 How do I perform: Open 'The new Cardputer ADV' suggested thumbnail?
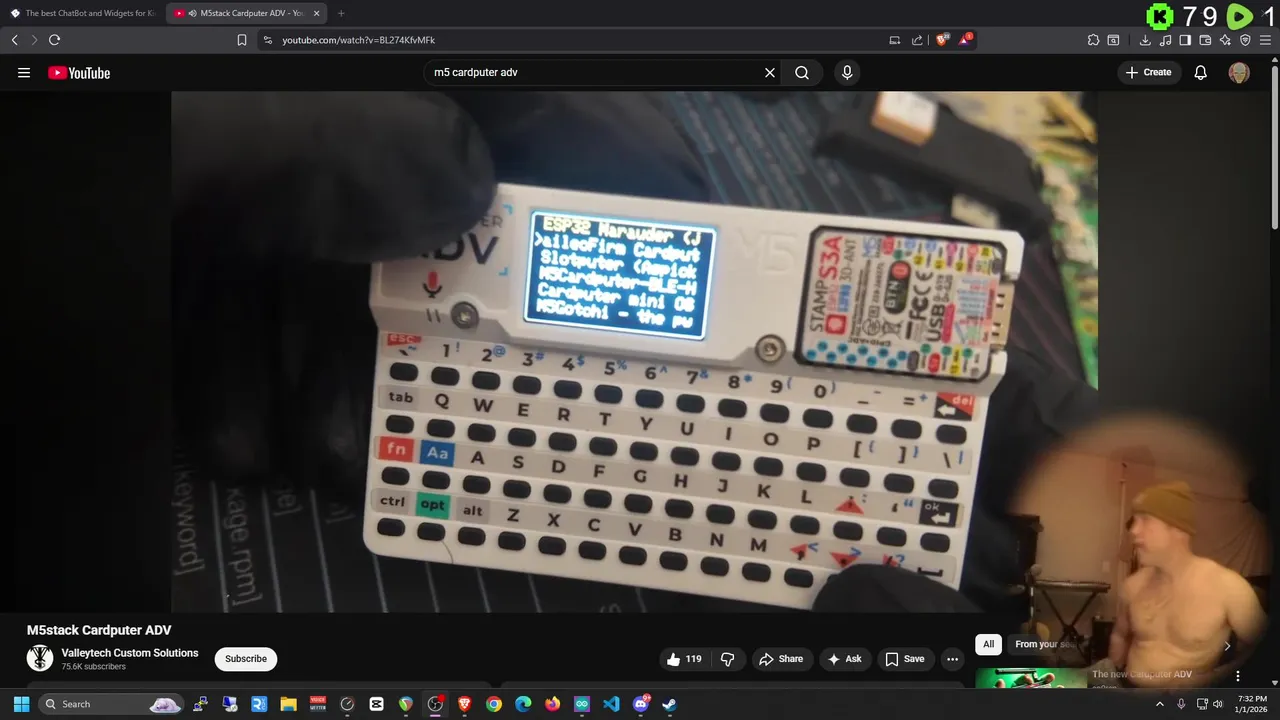tap(1031, 678)
